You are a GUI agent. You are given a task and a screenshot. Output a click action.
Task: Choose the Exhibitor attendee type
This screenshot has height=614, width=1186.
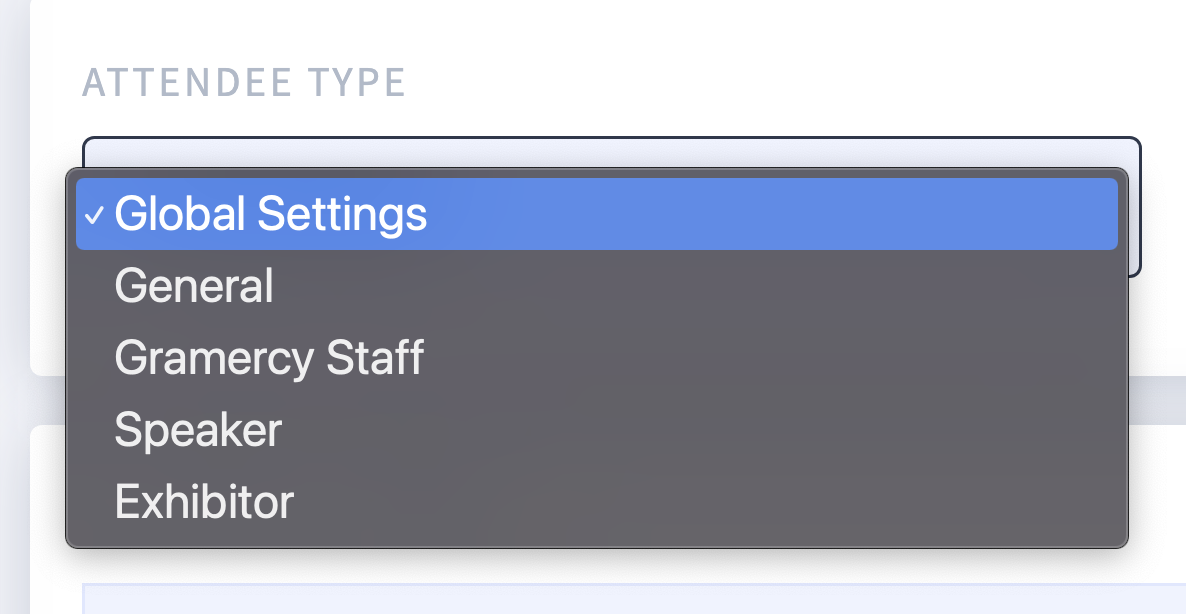596,501
